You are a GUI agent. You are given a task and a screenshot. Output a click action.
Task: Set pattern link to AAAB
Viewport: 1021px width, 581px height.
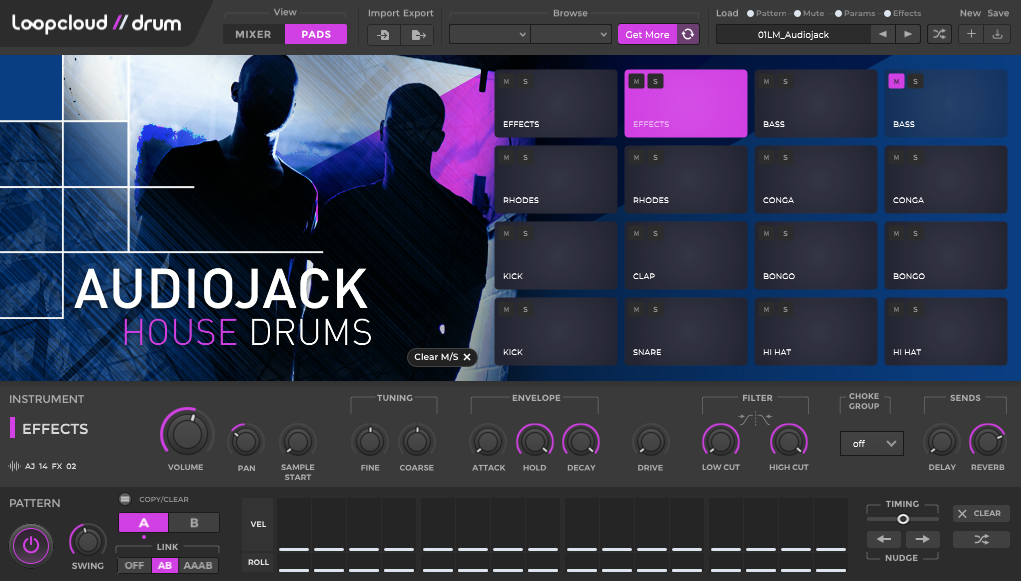198,565
